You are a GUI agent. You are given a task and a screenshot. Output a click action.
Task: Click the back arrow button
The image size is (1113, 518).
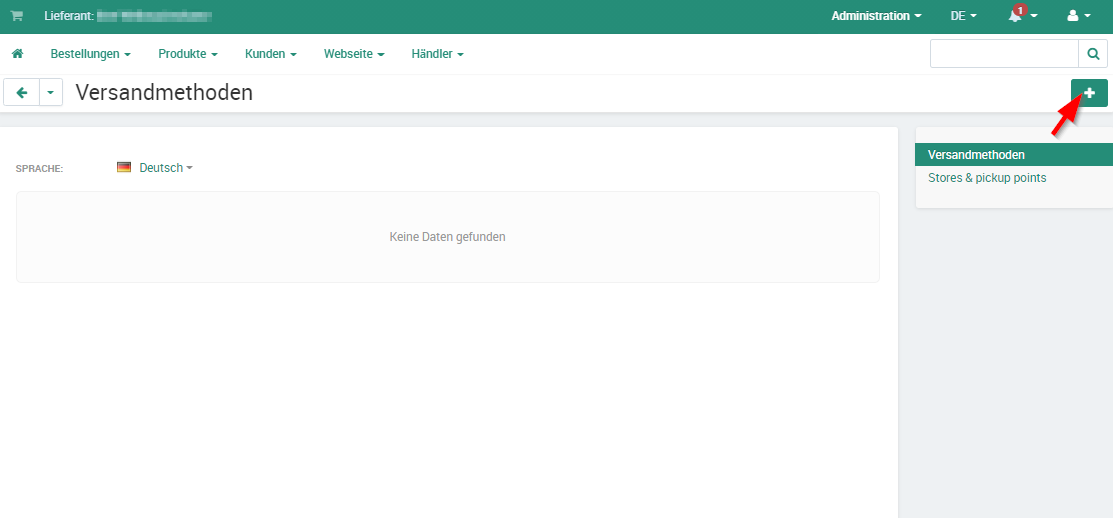[x=22, y=92]
